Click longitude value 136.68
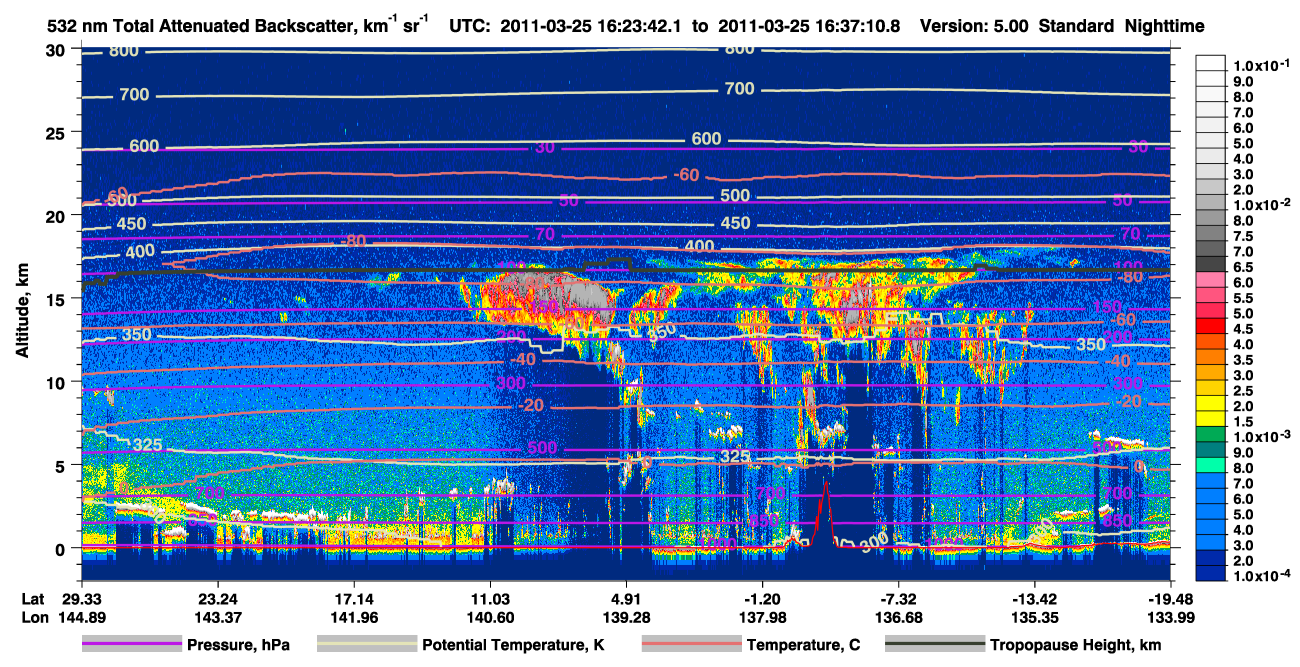 899,617
